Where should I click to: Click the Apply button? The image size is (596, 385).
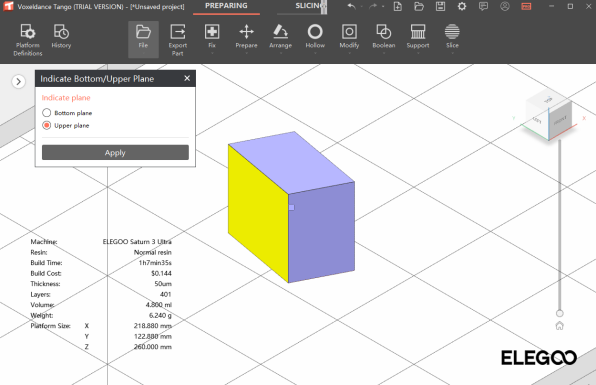[x=115, y=152]
